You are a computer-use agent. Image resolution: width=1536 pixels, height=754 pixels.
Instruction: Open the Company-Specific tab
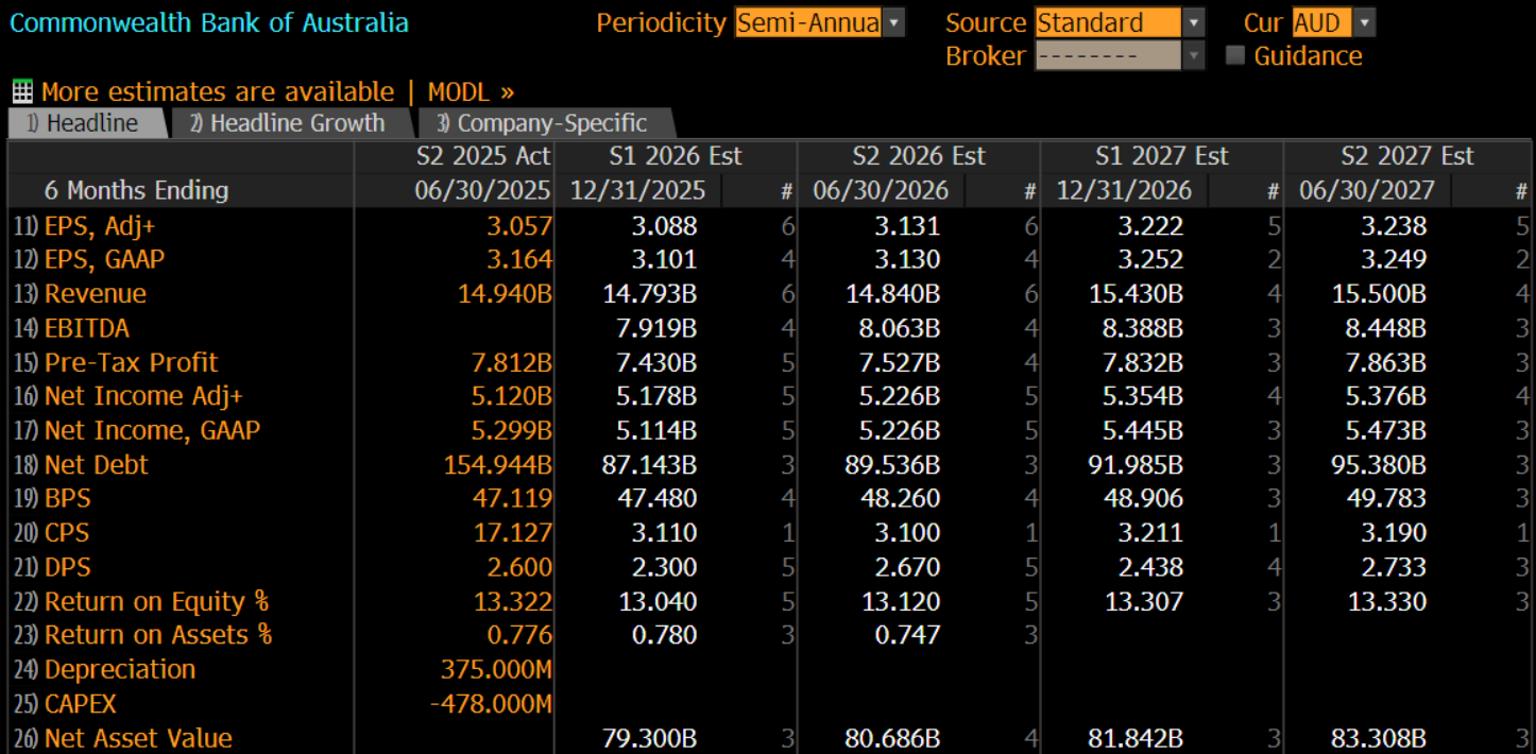[x=545, y=123]
